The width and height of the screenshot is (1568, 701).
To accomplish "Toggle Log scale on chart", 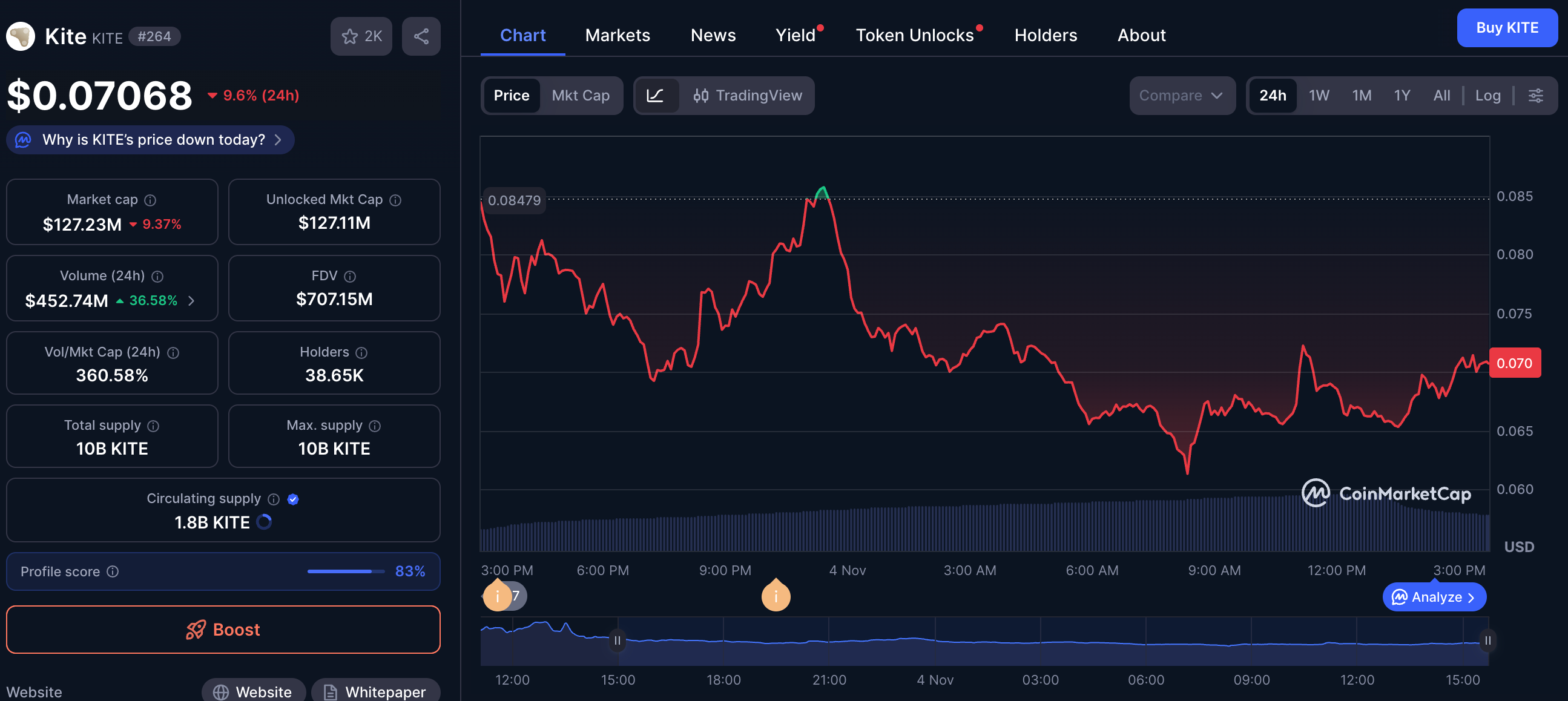I will (x=1487, y=96).
